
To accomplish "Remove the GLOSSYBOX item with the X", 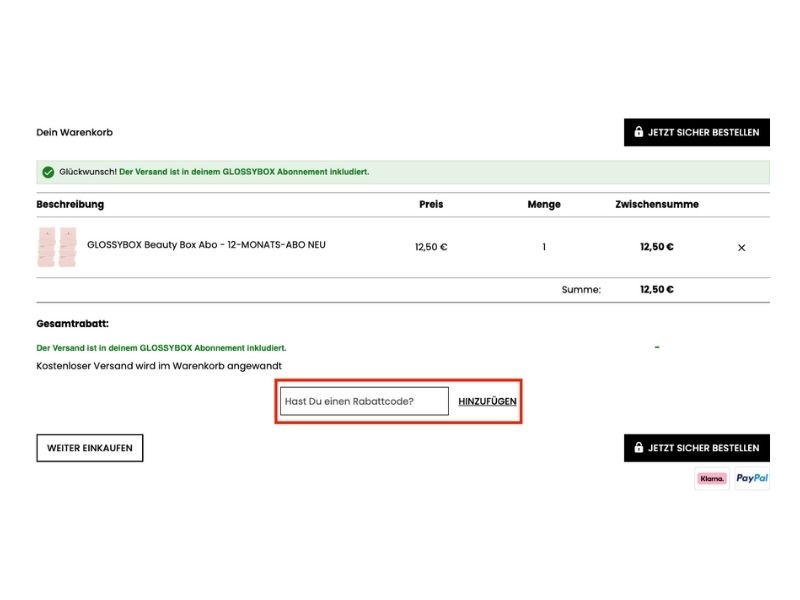I will (x=741, y=248).
